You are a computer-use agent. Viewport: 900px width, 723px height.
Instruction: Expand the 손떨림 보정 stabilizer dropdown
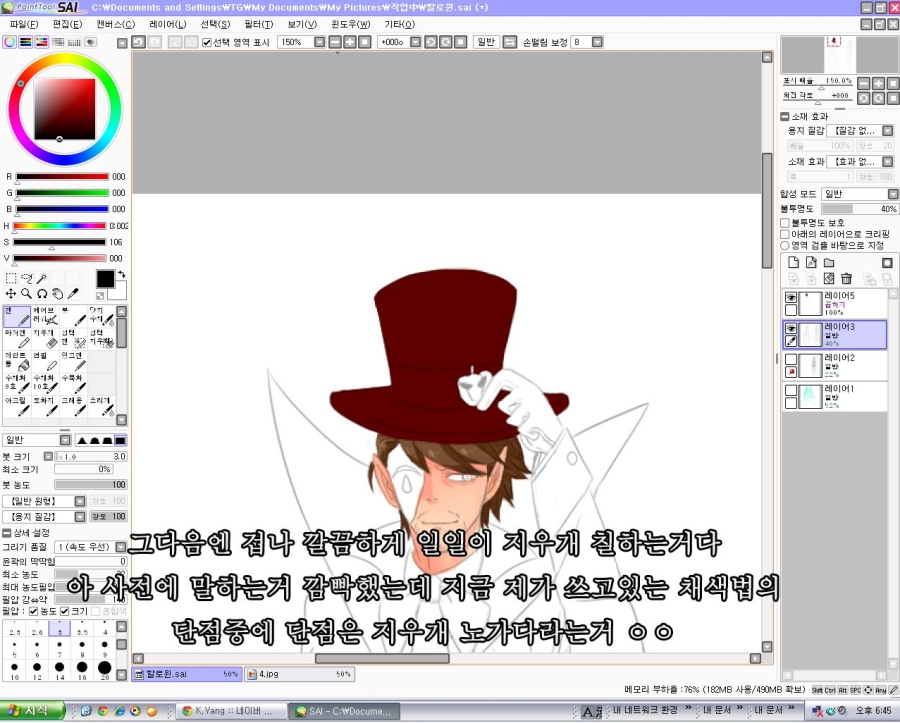pos(597,43)
